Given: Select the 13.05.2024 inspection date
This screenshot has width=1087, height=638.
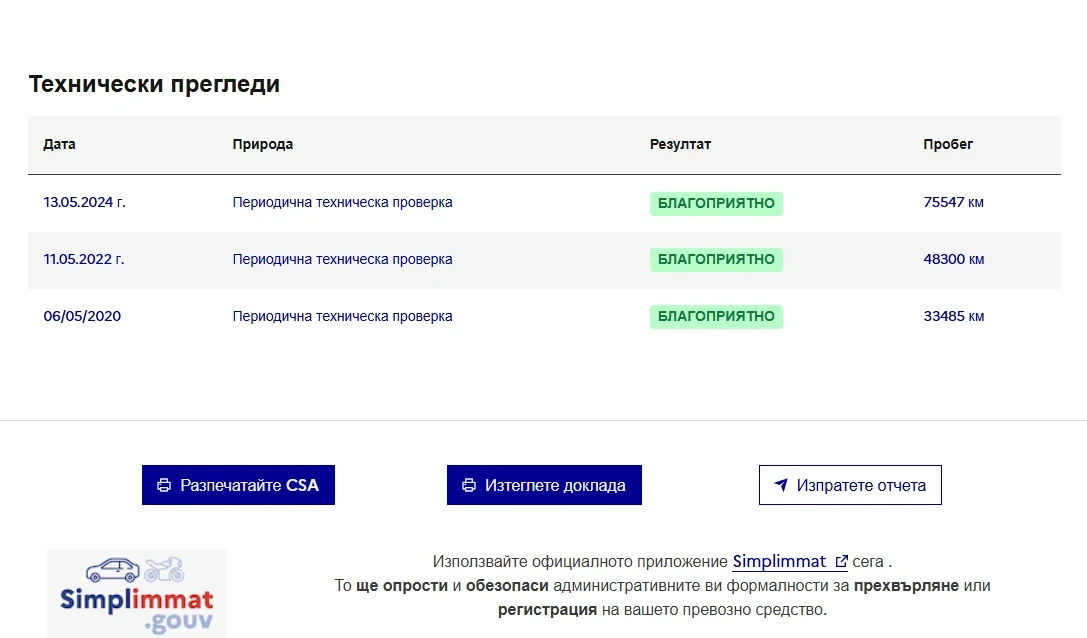Looking at the screenshot, I should click(84, 202).
